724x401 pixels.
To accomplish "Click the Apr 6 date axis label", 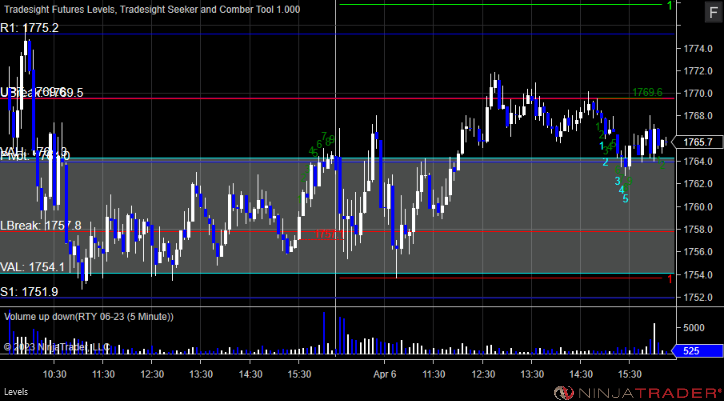I will click(385, 374).
